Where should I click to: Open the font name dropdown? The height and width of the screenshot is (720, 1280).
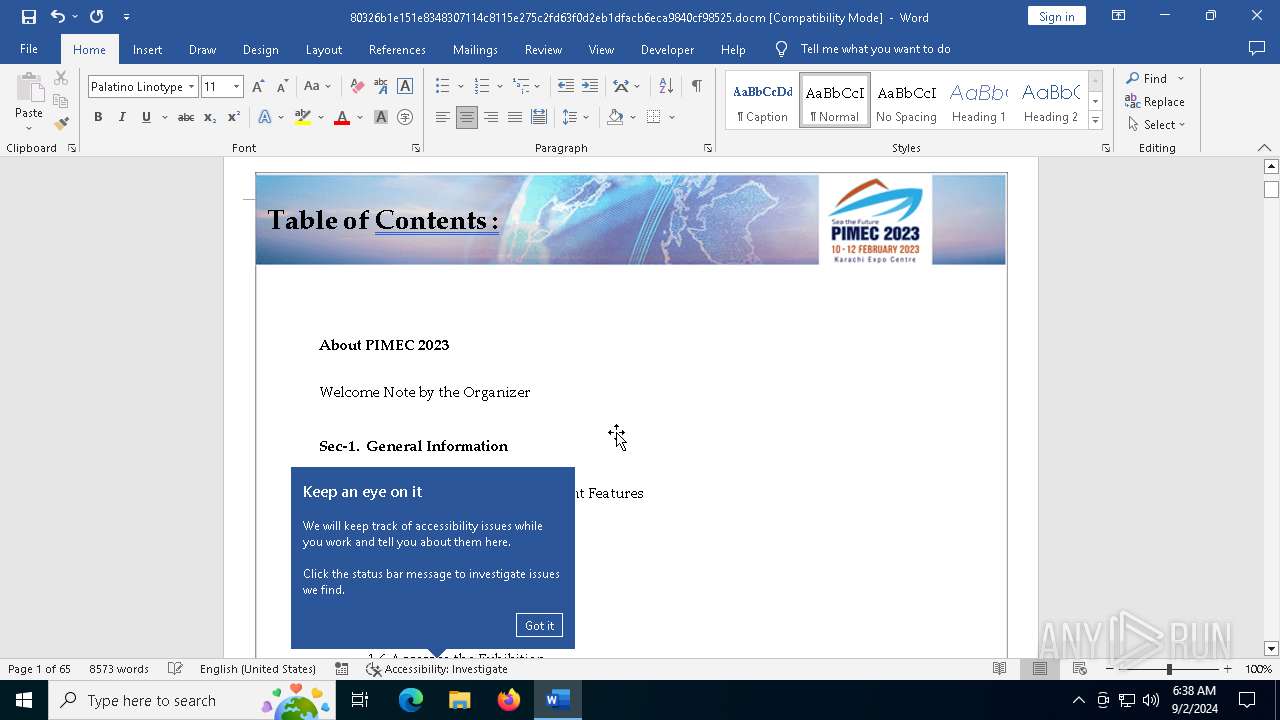[191, 87]
